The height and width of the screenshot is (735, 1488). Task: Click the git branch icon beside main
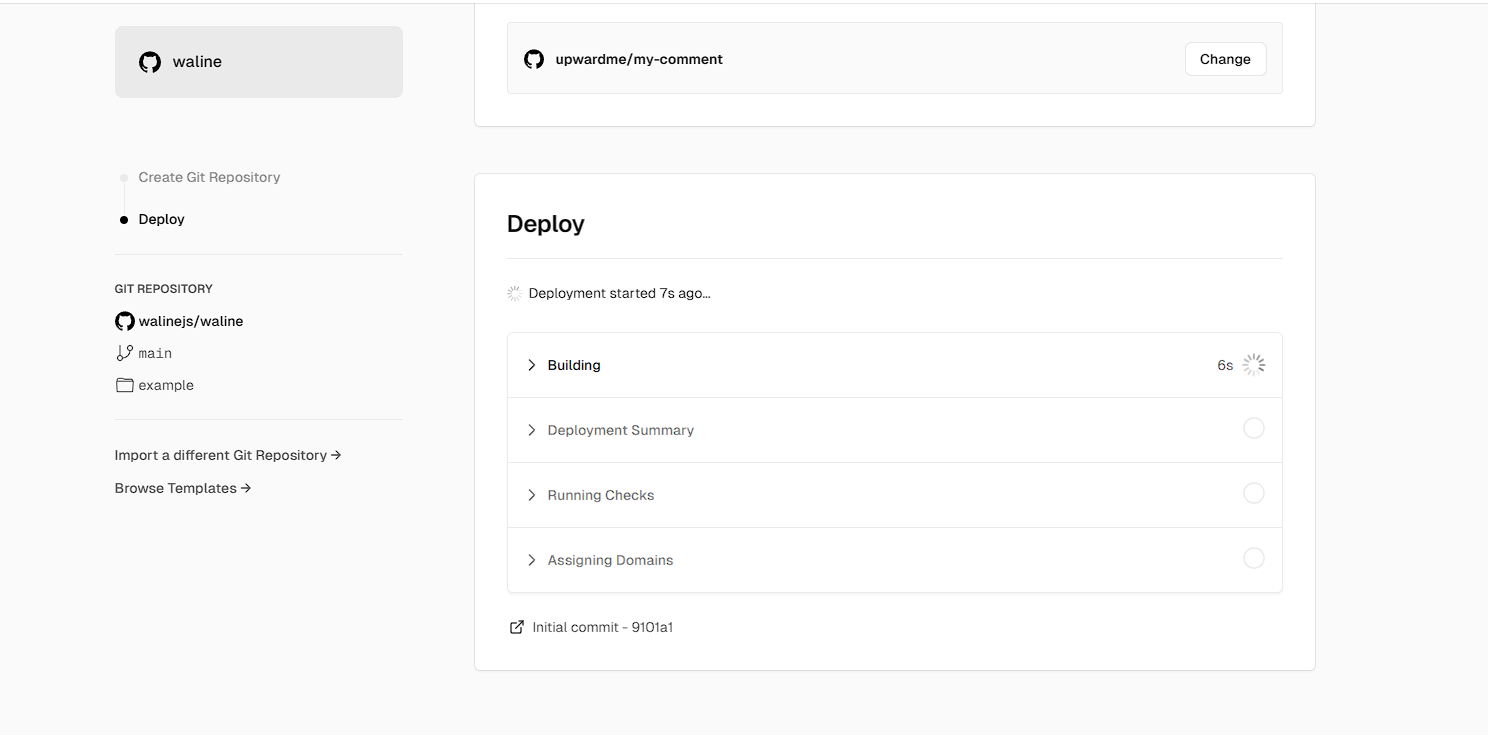pos(125,353)
